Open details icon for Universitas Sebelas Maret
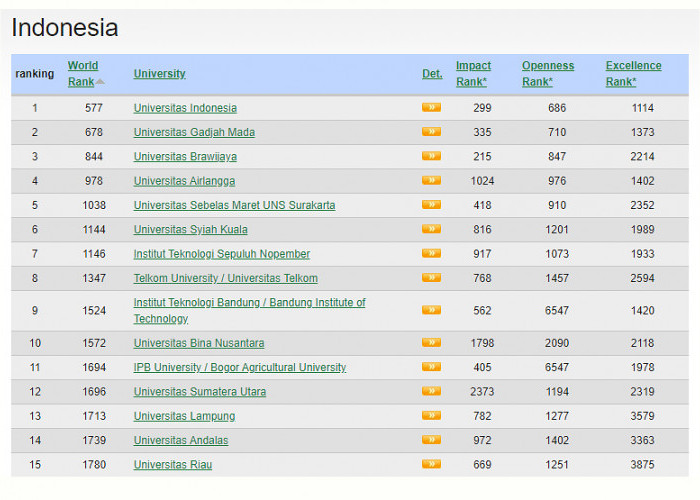This screenshot has width=700, height=500. pos(431,204)
